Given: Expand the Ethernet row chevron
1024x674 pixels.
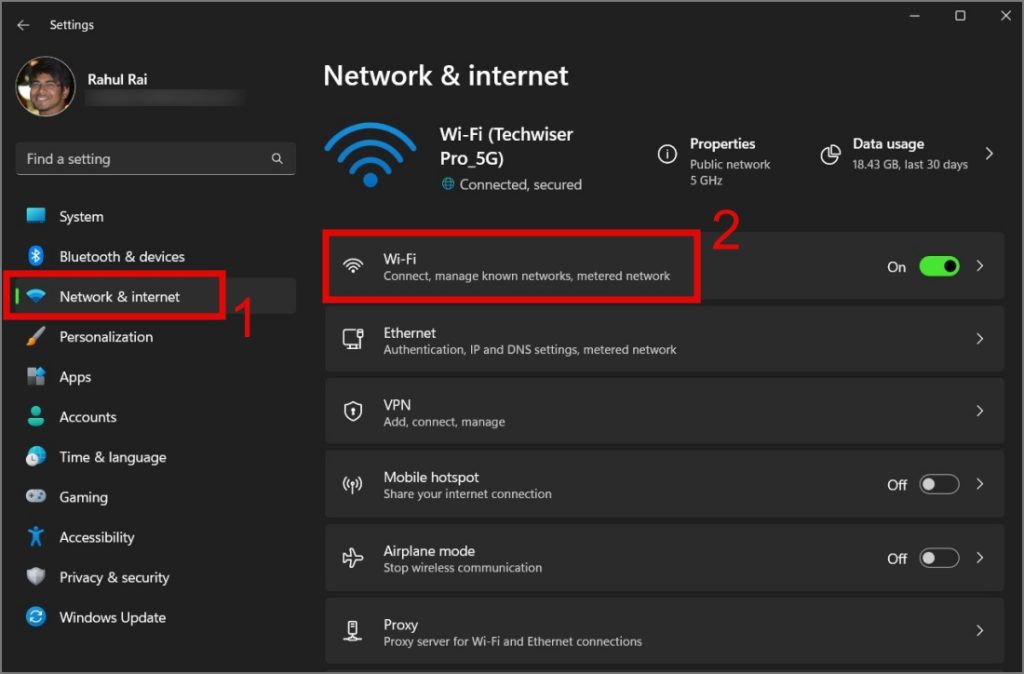Looking at the screenshot, I should (980, 339).
